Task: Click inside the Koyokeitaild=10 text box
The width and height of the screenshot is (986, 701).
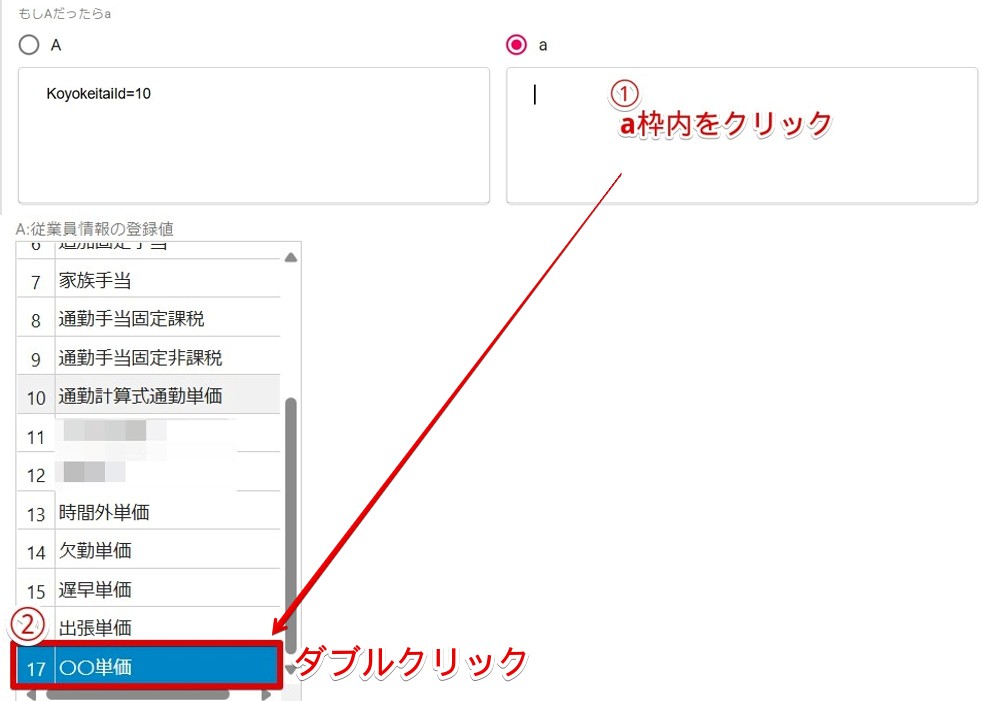Action: [x=253, y=135]
